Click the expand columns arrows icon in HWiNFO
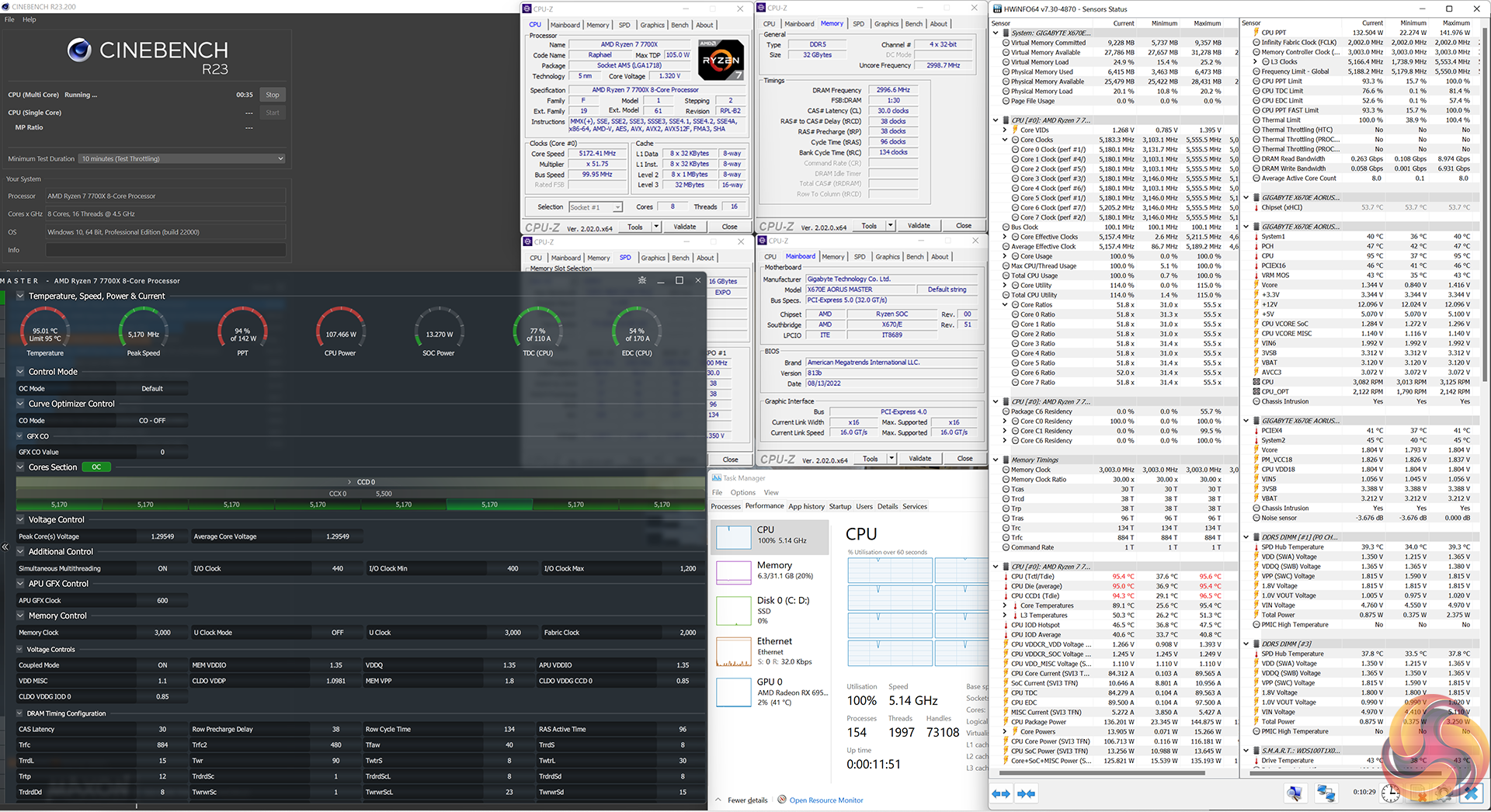This screenshot has height=812, width=1491. pos(1001,793)
